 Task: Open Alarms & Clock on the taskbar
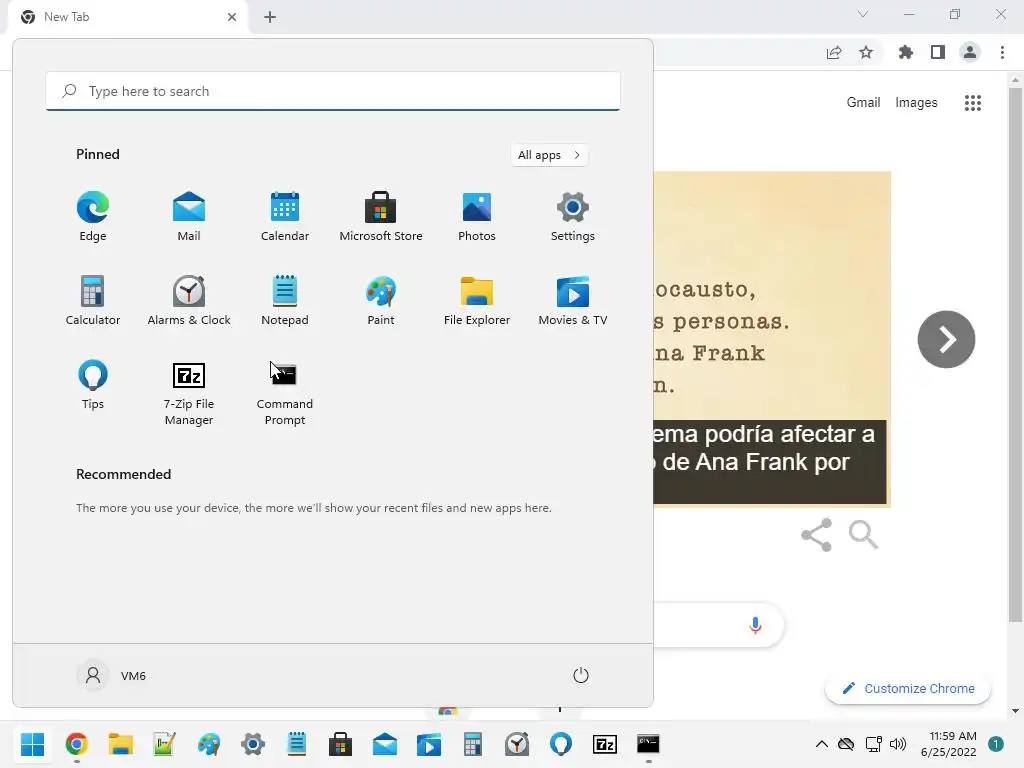[x=517, y=744]
